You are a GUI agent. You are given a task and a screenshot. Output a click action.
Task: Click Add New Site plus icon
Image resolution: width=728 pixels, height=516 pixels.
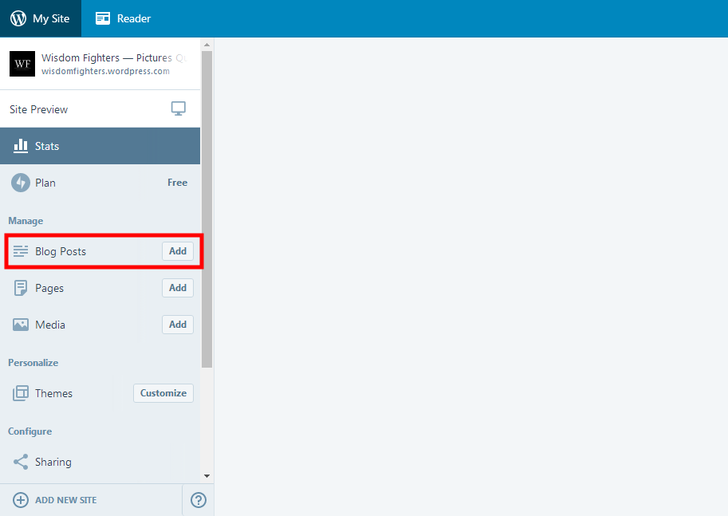(x=20, y=499)
